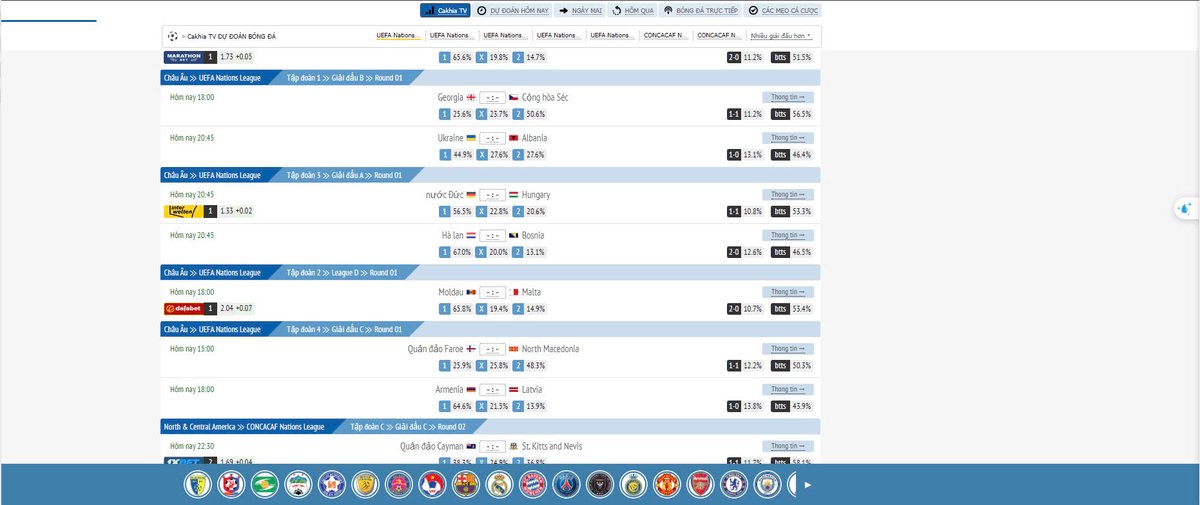1200x505 pixels.
Task: Open the Arsenal club logo
Action: tap(701, 485)
